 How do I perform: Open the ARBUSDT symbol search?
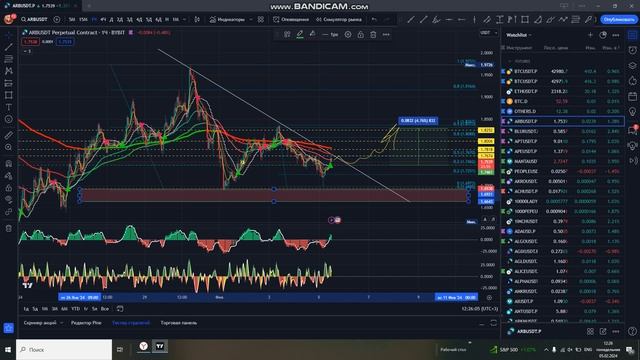tap(34, 20)
